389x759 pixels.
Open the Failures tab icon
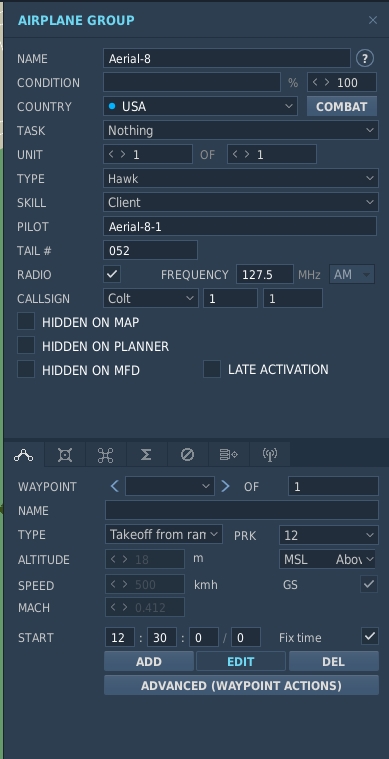[x=187, y=455]
